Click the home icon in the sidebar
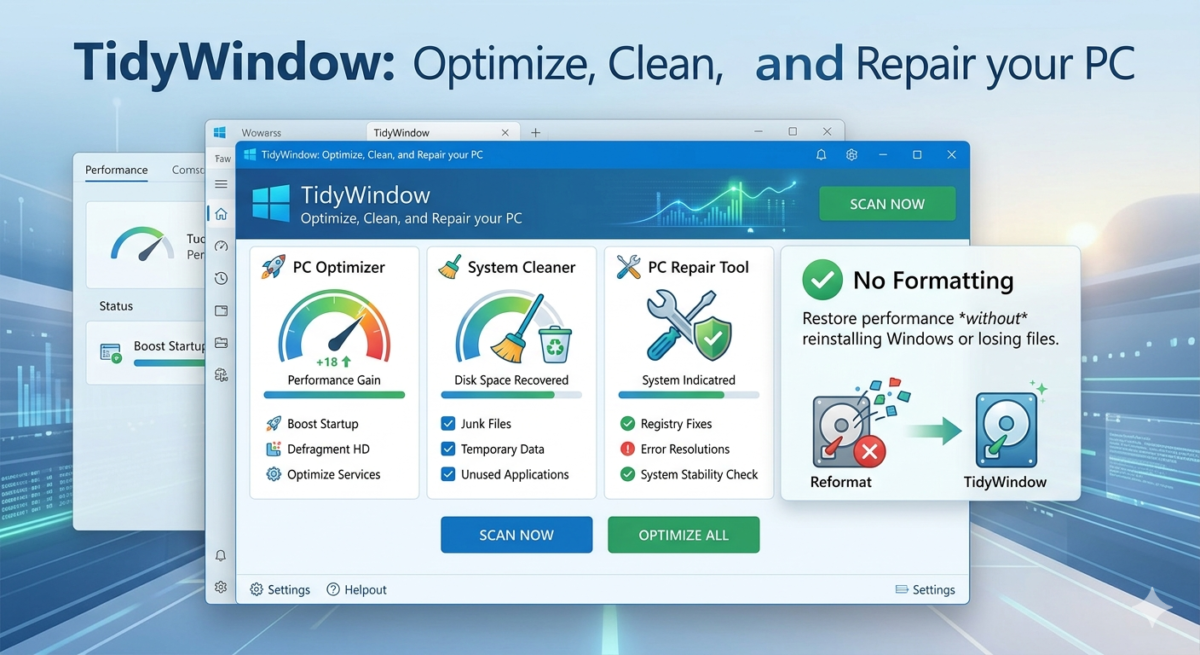Image resolution: width=1200 pixels, height=655 pixels. point(221,214)
